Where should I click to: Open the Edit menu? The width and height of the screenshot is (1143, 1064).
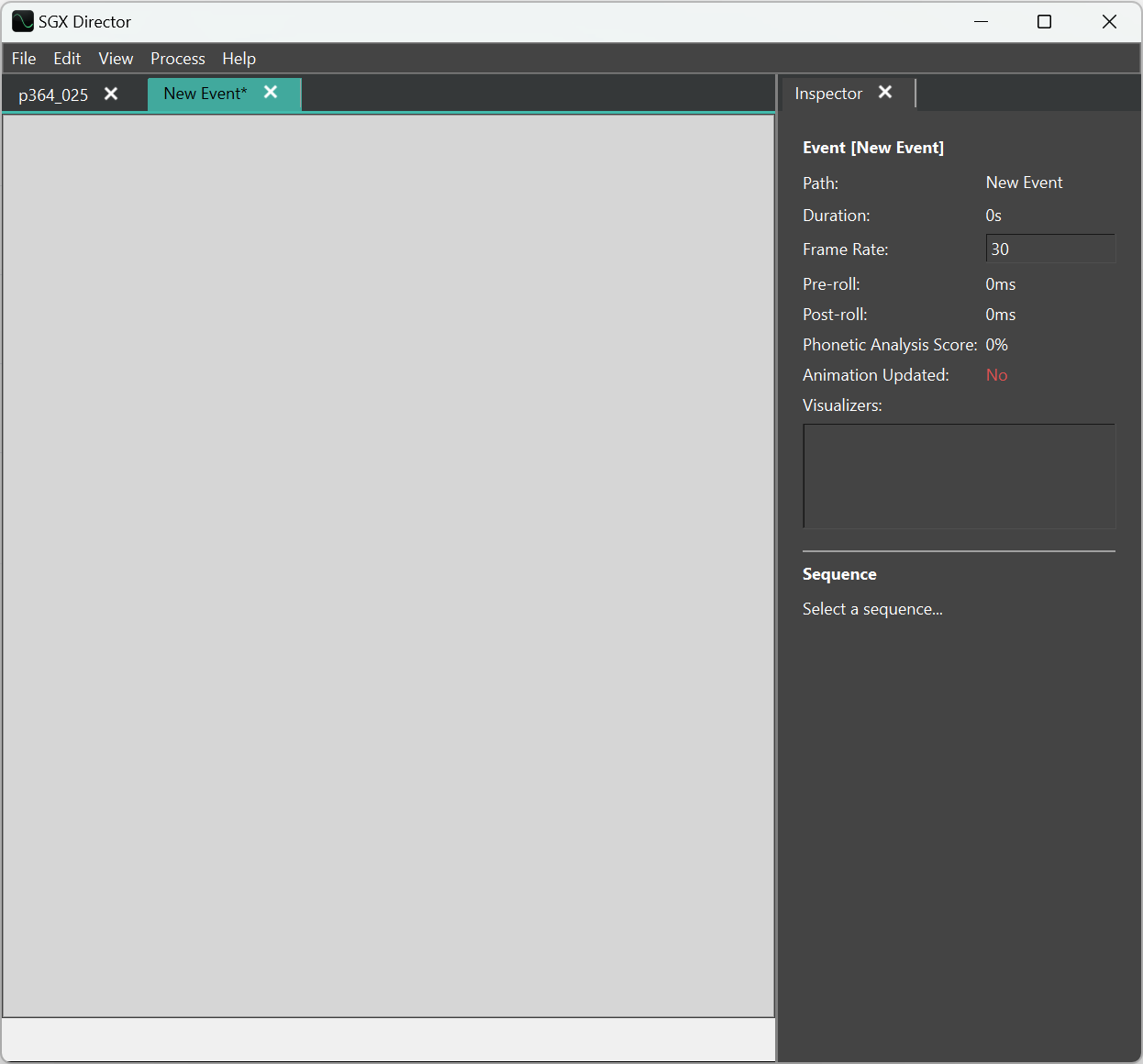67,59
